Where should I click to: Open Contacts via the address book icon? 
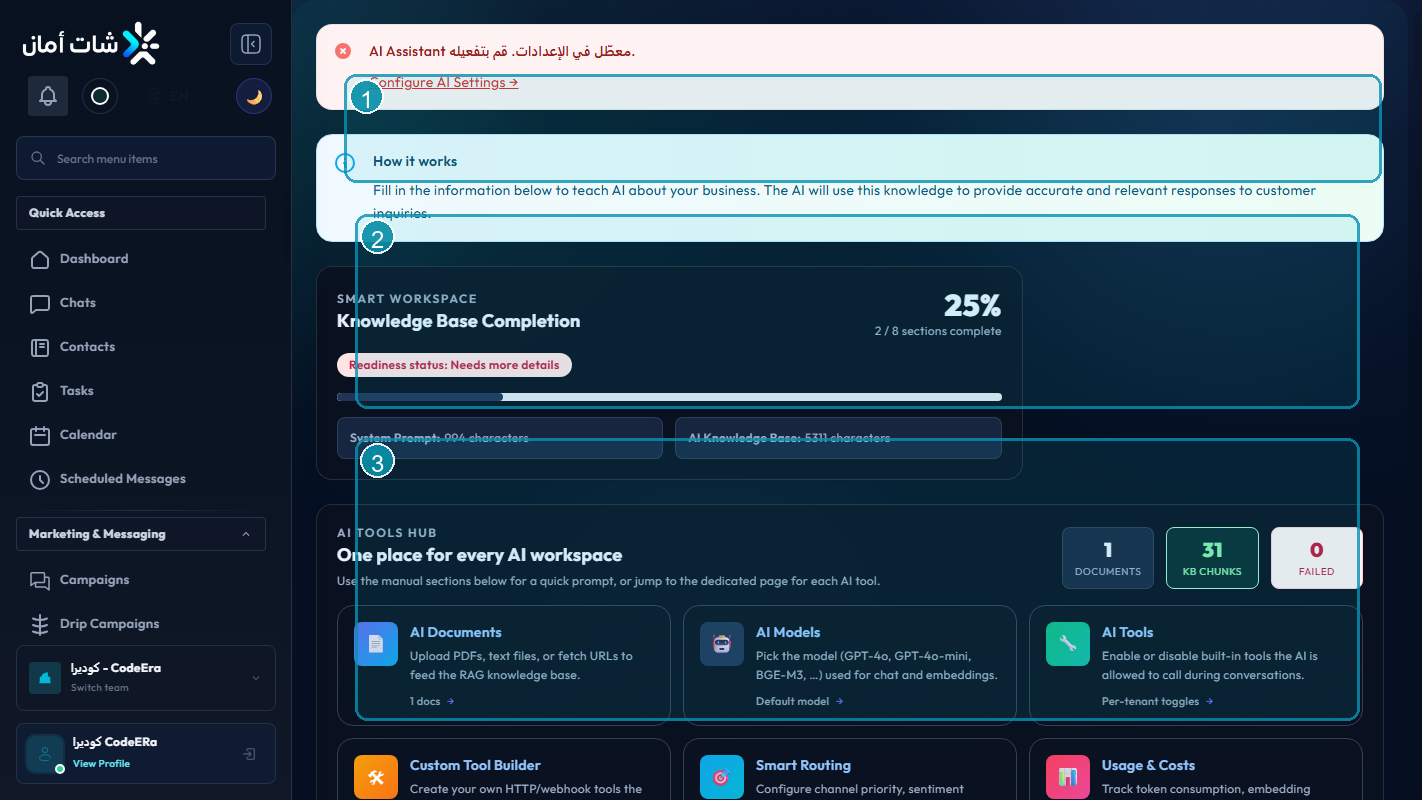point(40,347)
